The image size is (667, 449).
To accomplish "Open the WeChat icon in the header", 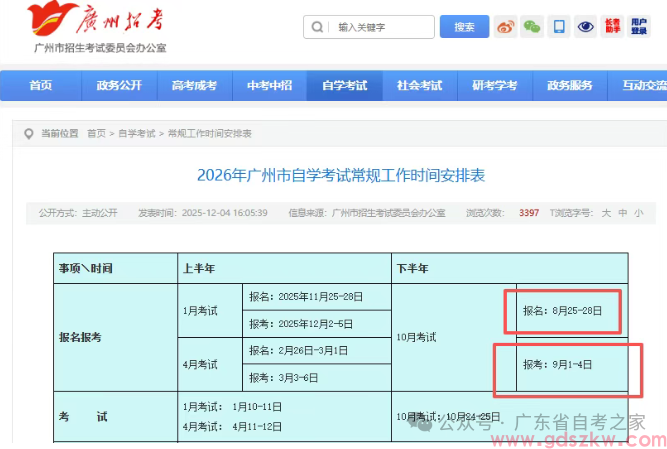I will [x=532, y=27].
